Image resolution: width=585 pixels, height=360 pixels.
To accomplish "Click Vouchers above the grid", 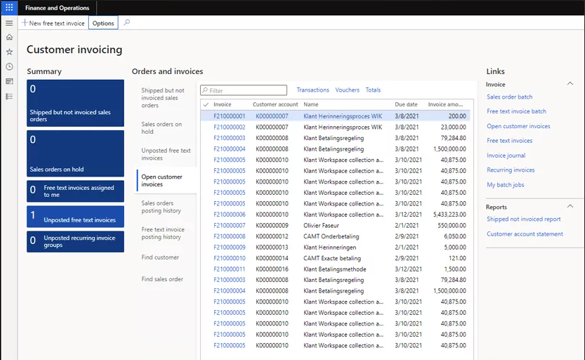I will click(x=347, y=90).
